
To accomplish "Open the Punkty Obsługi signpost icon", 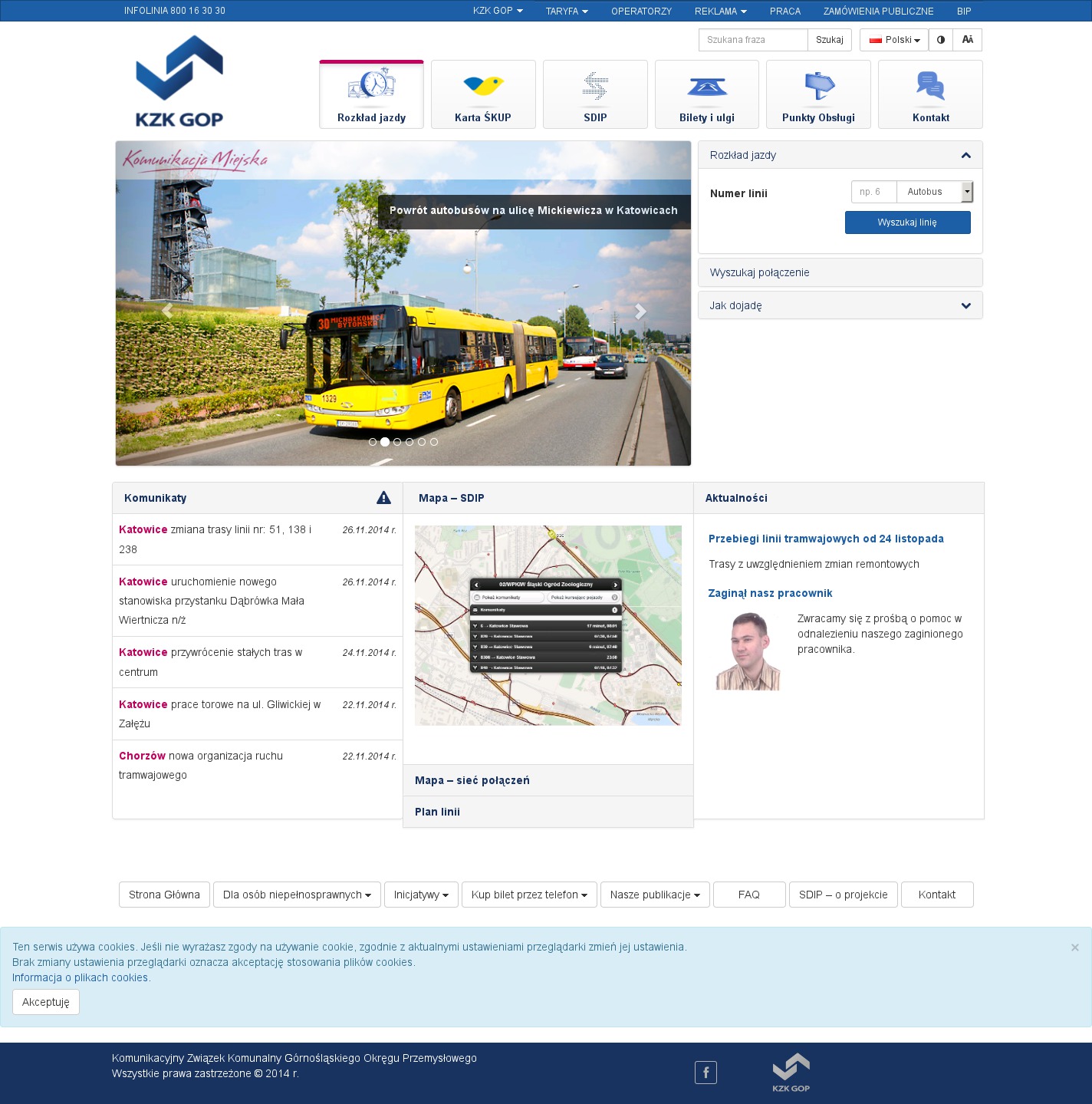I will pyautogui.click(x=818, y=86).
